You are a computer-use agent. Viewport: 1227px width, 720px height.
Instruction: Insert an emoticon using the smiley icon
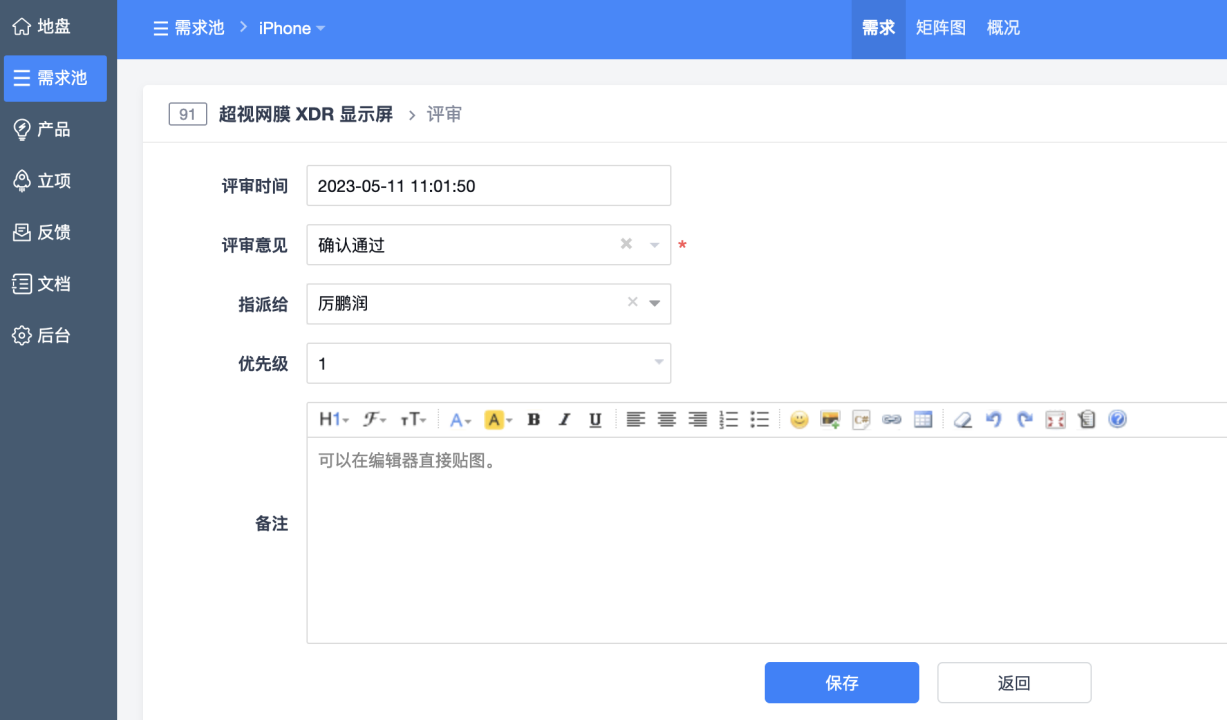(x=799, y=420)
